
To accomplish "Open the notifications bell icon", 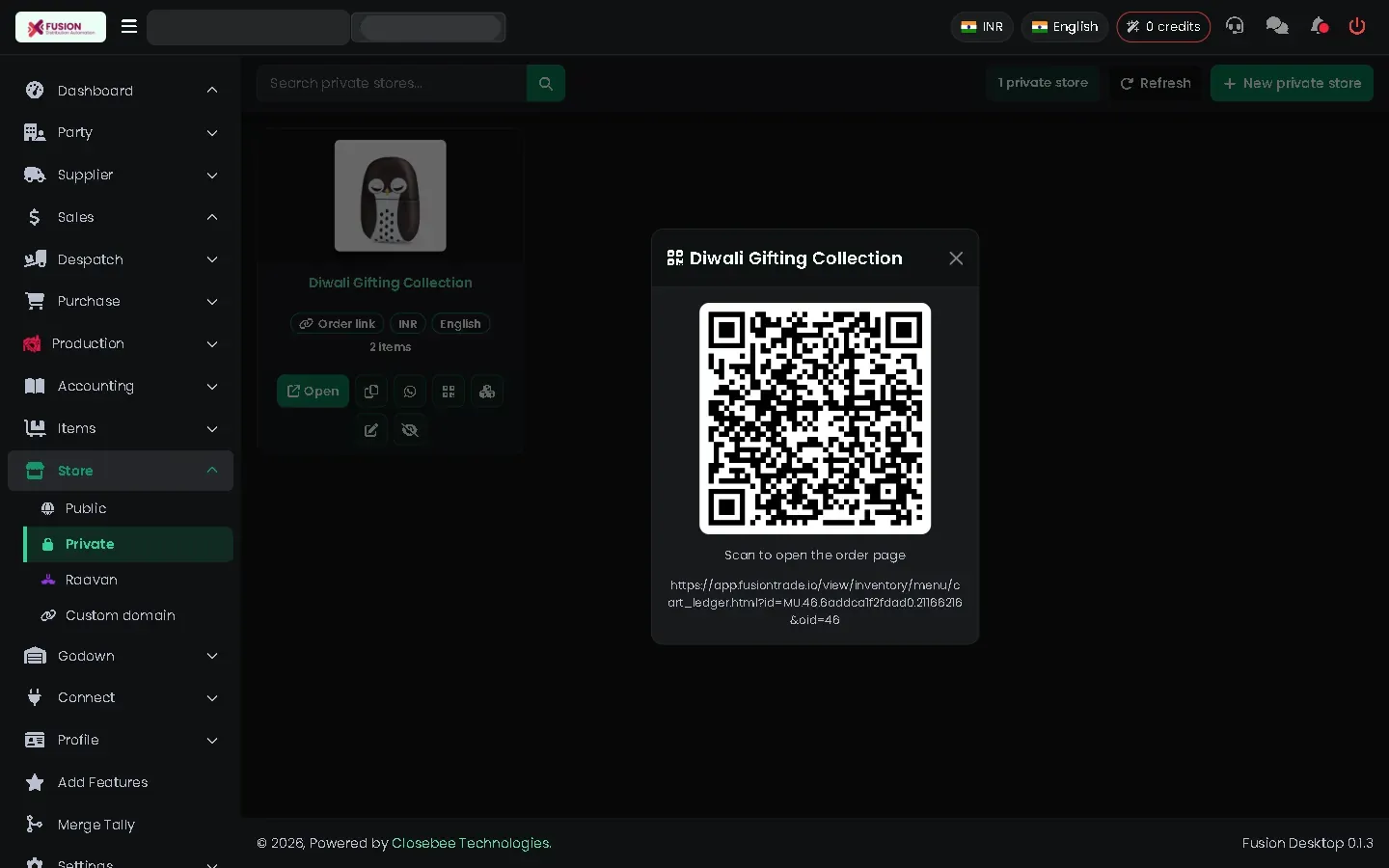I will (x=1319, y=26).
